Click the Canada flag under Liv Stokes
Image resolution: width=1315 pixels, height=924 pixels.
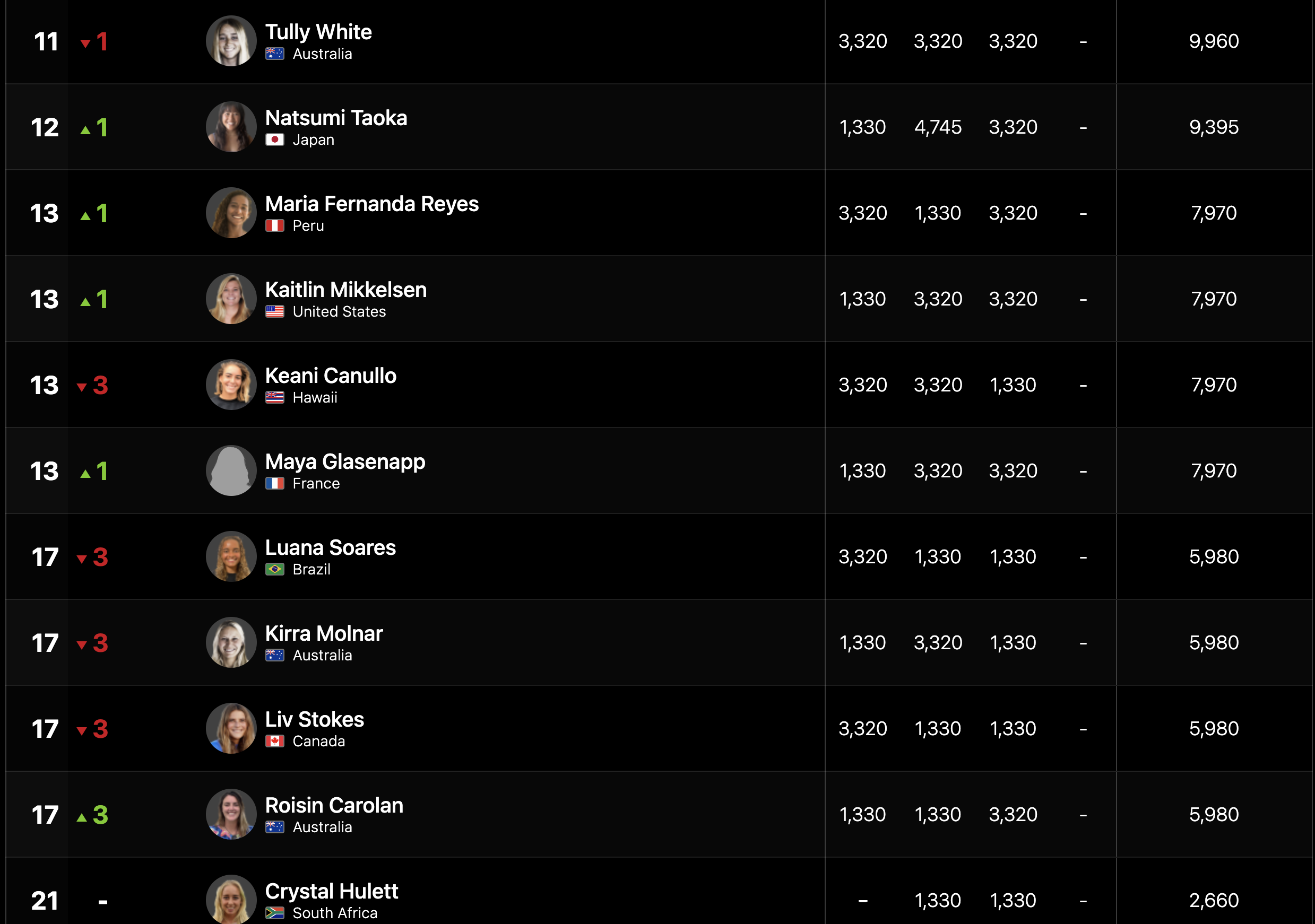coord(274,741)
